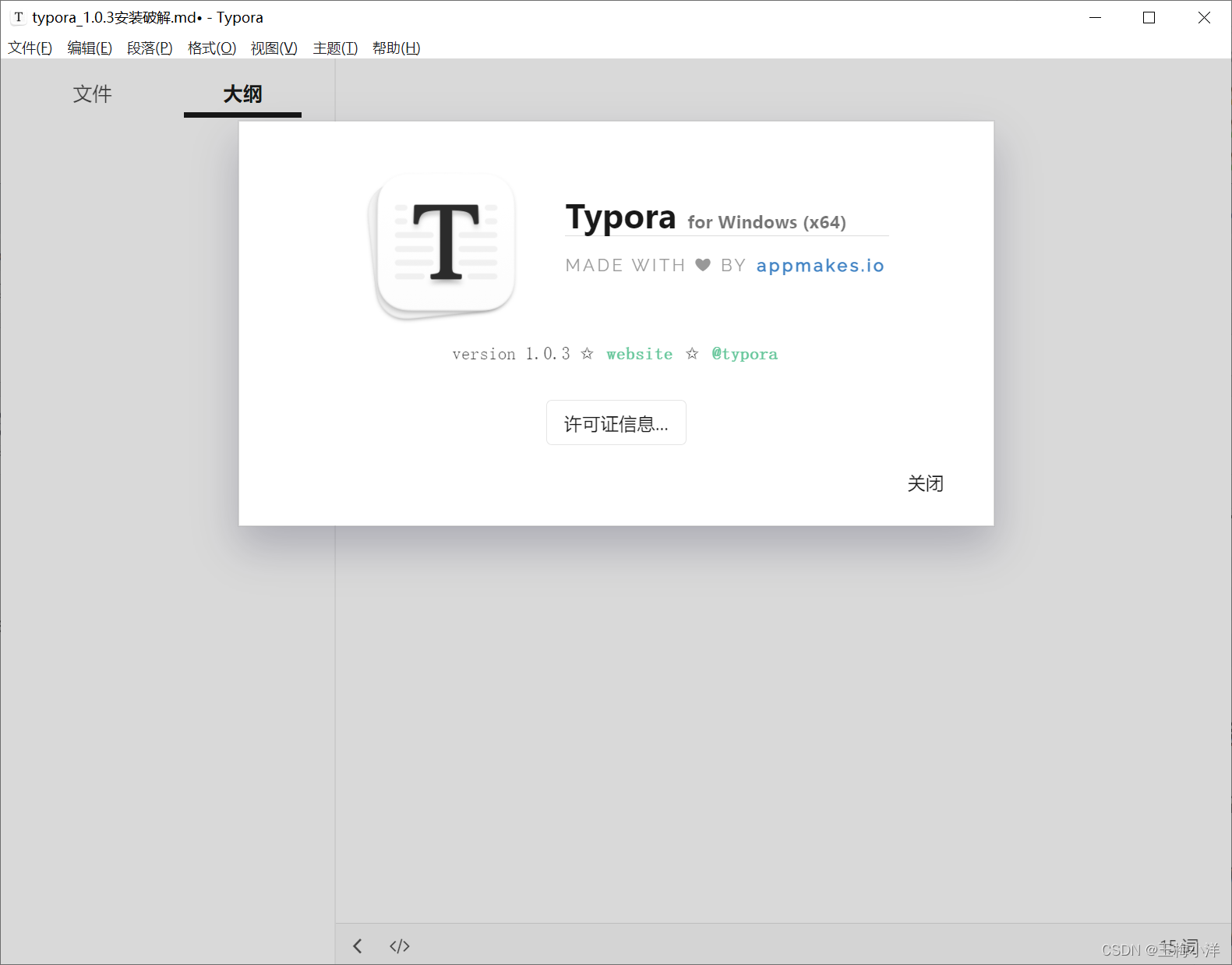Toggle source code mode icon

(400, 946)
